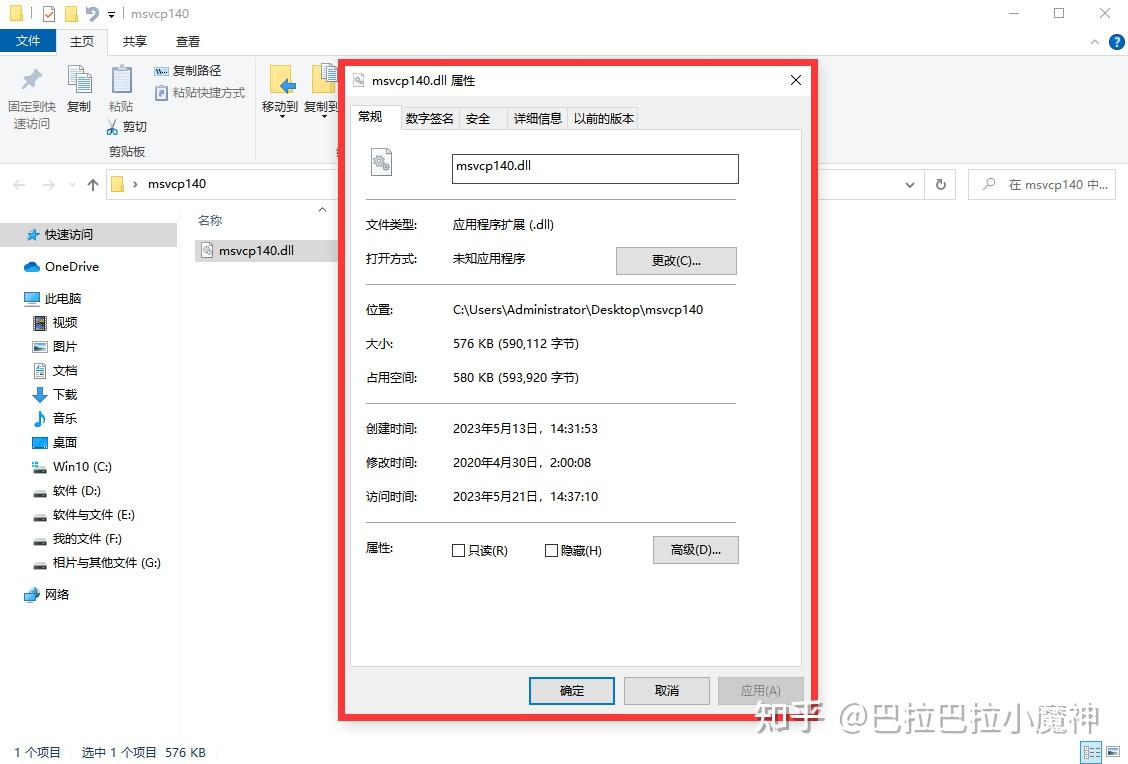
Task: Collapse the ribbon with chevron
Action: point(1095,42)
